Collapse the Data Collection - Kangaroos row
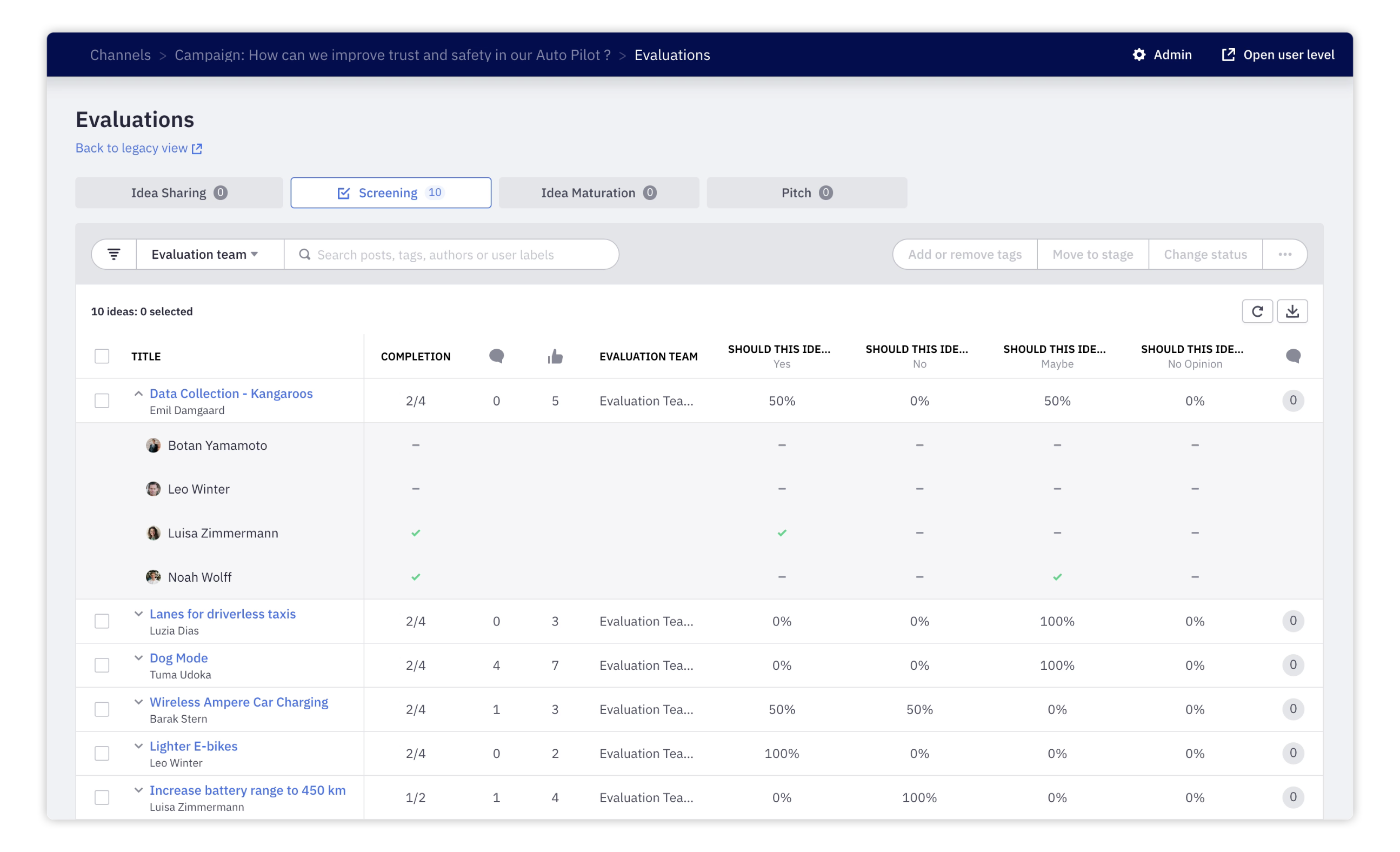This screenshot has width=1400, height=852. [x=138, y=394]
